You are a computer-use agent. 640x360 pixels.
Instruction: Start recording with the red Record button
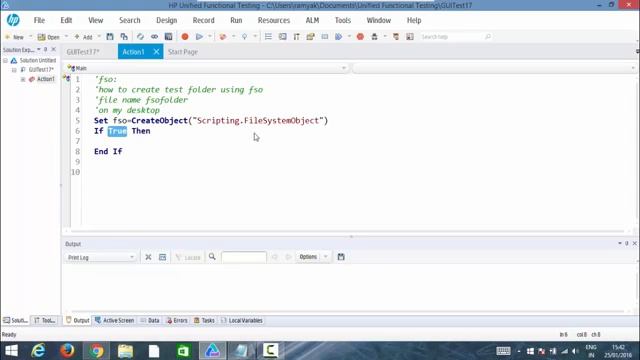coord(185,37)
